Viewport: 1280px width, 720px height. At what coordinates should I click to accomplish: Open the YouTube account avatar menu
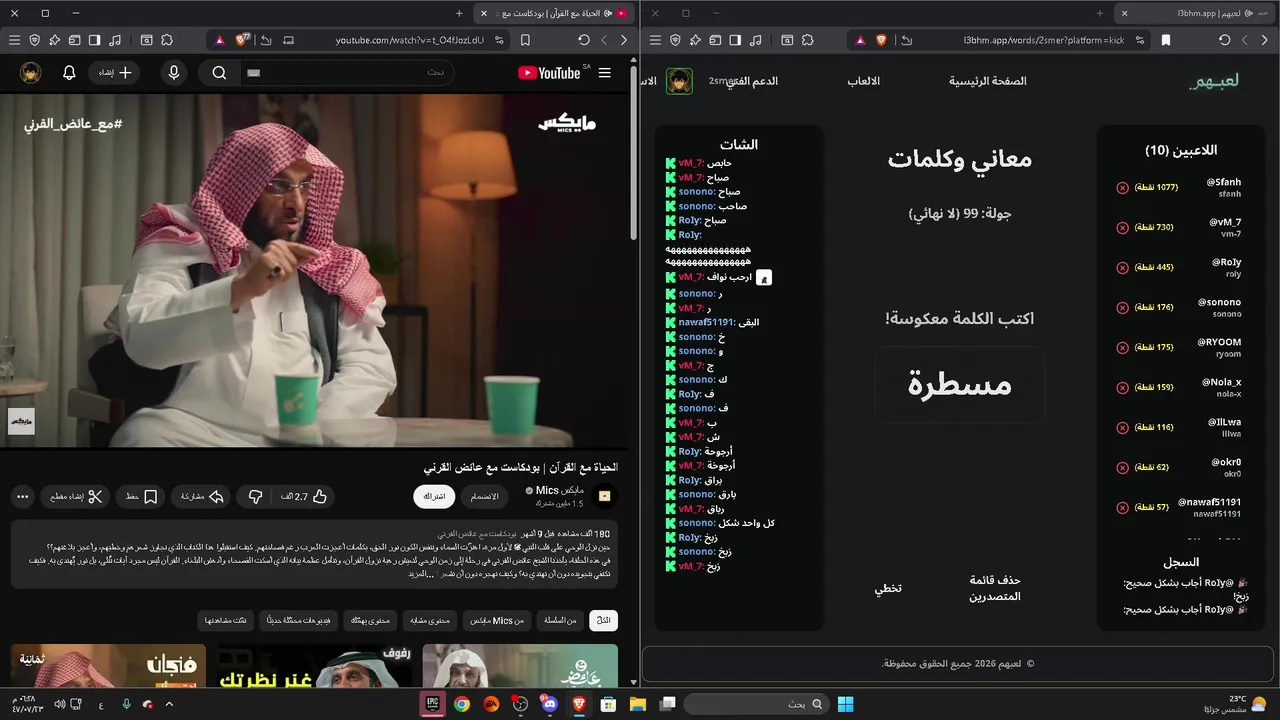[31, 73]
